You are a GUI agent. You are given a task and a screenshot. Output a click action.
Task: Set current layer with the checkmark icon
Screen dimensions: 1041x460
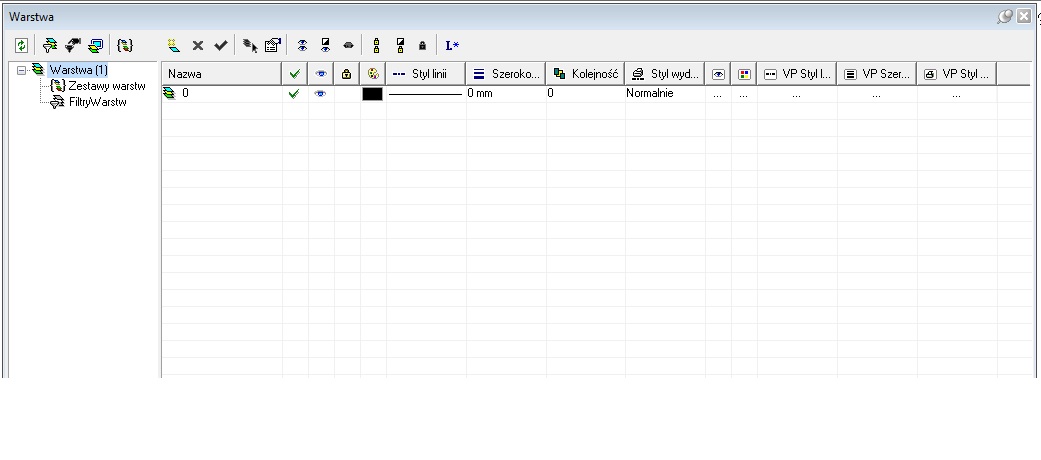coord(220,45)
